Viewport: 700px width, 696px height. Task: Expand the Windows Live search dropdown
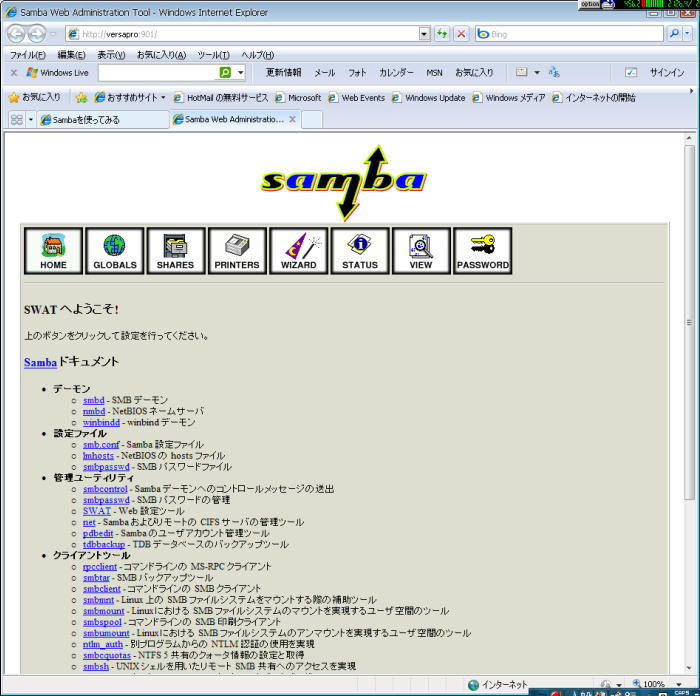click(241, 72)
